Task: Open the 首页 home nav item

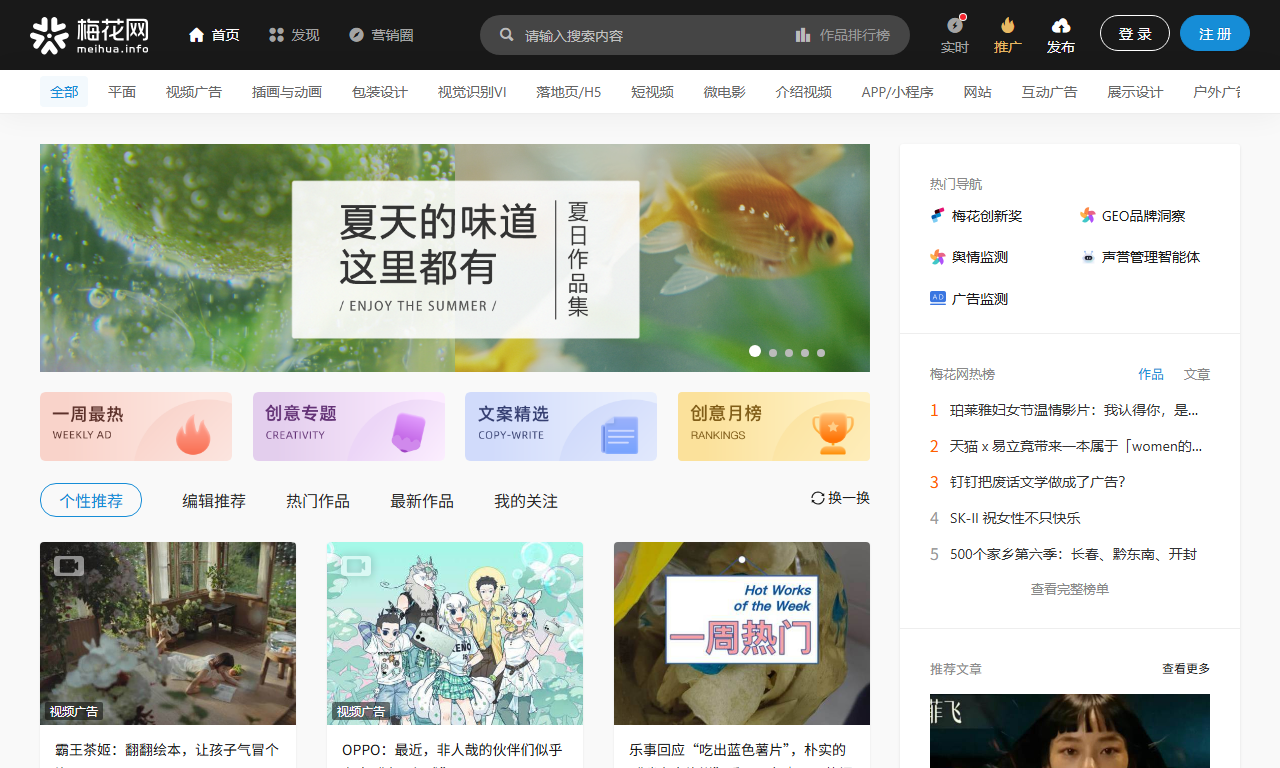Action: click(214, 35)
